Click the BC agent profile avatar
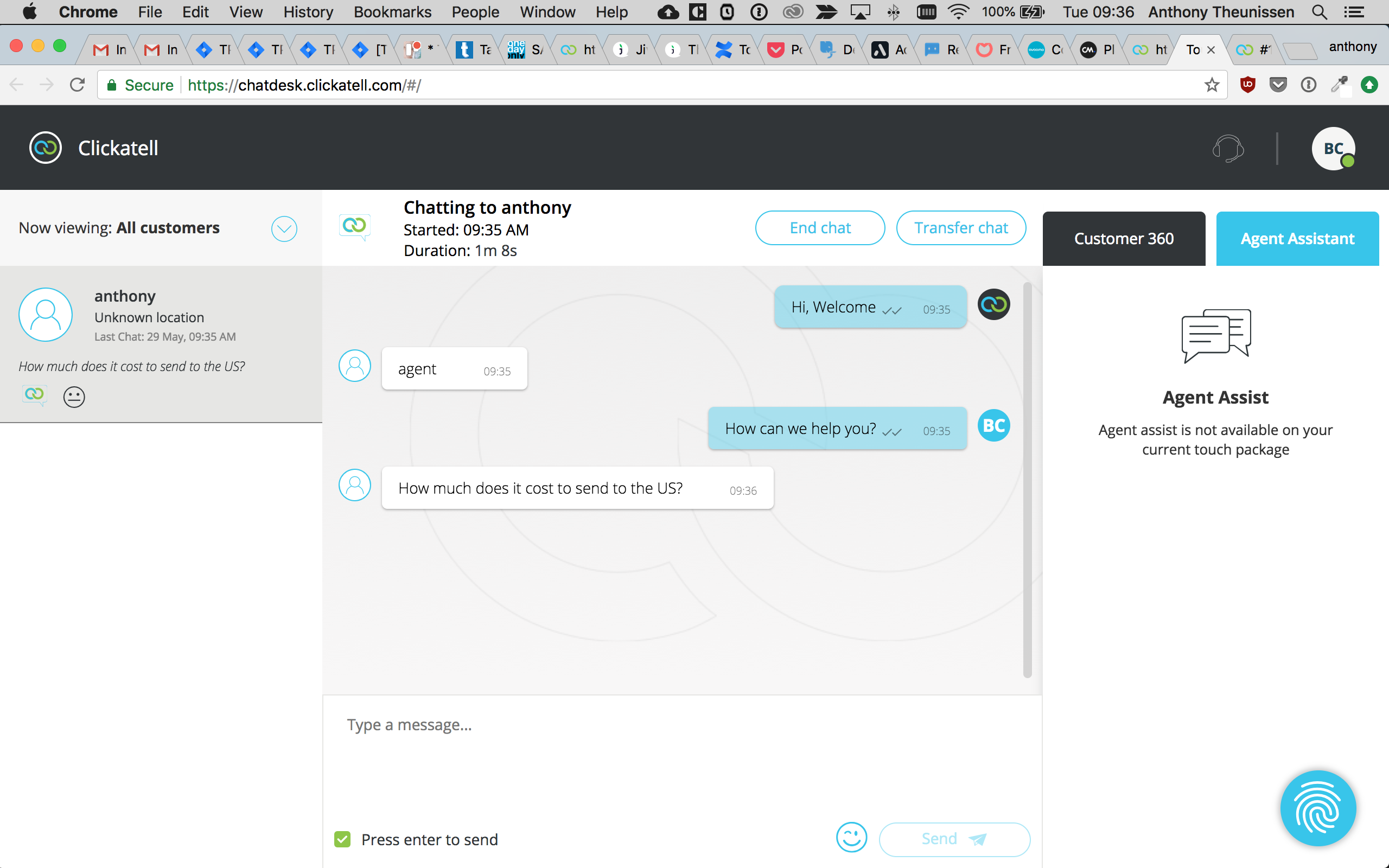 coord(1333,149)
